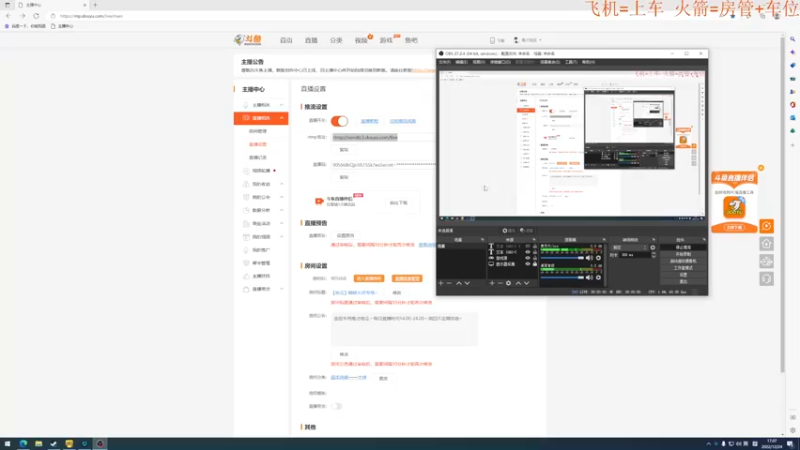Viewport: 800px width, 450px height.
Task: Open source properties gear in OBS Sources panel
Action: 509,283
